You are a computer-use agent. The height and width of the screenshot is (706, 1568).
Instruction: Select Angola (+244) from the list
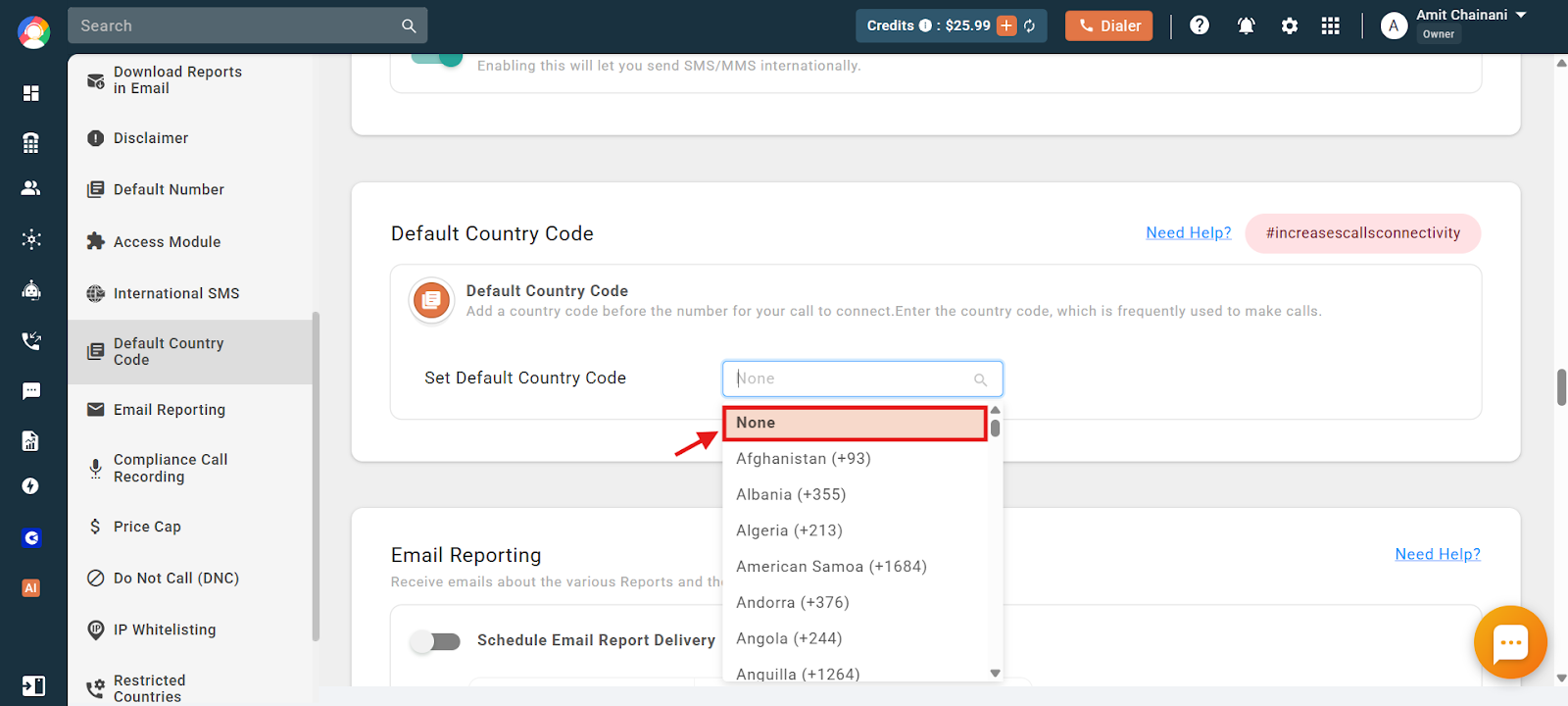coord(855,638)
